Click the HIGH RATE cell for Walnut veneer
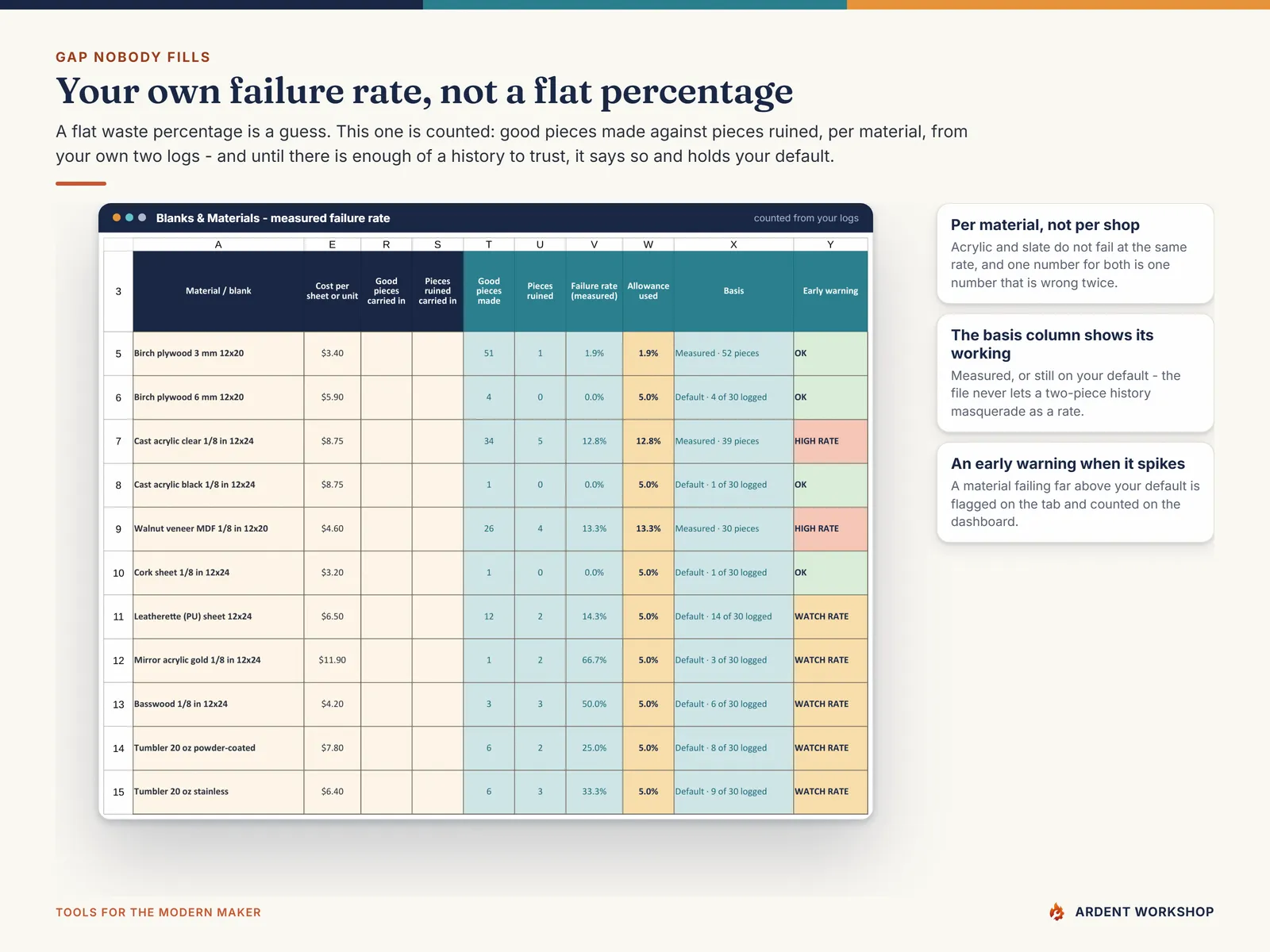1270x952 pixels. tap(830, 529)
